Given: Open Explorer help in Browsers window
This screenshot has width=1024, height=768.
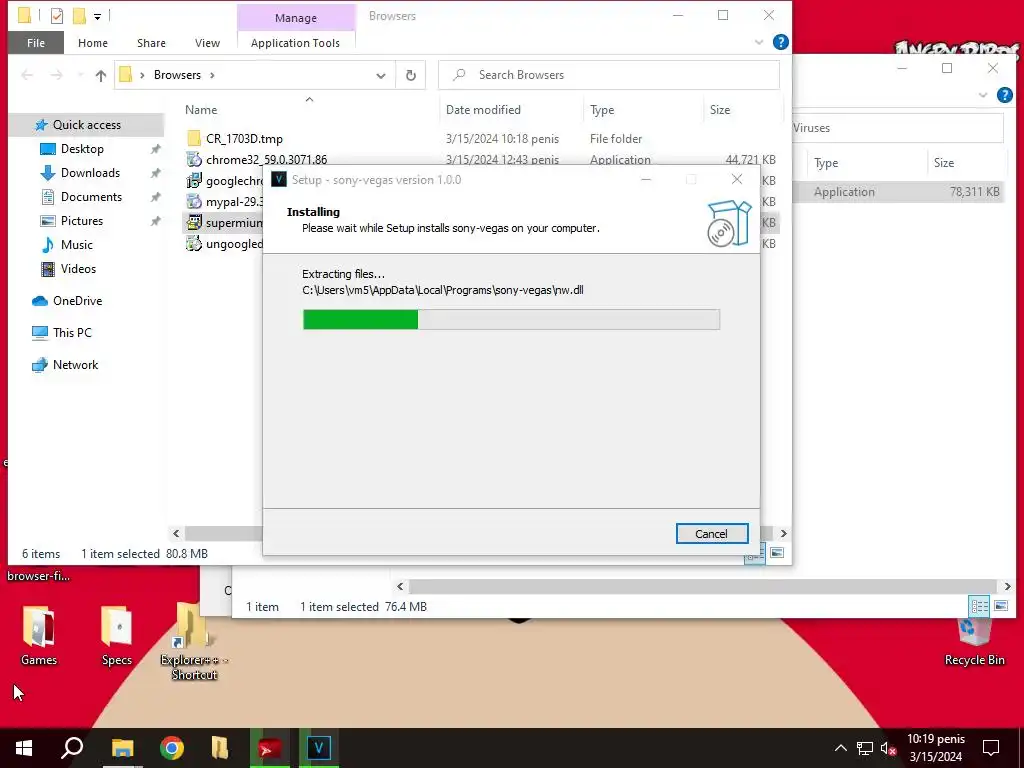Looking at the screenshot, I should [780, 42].
